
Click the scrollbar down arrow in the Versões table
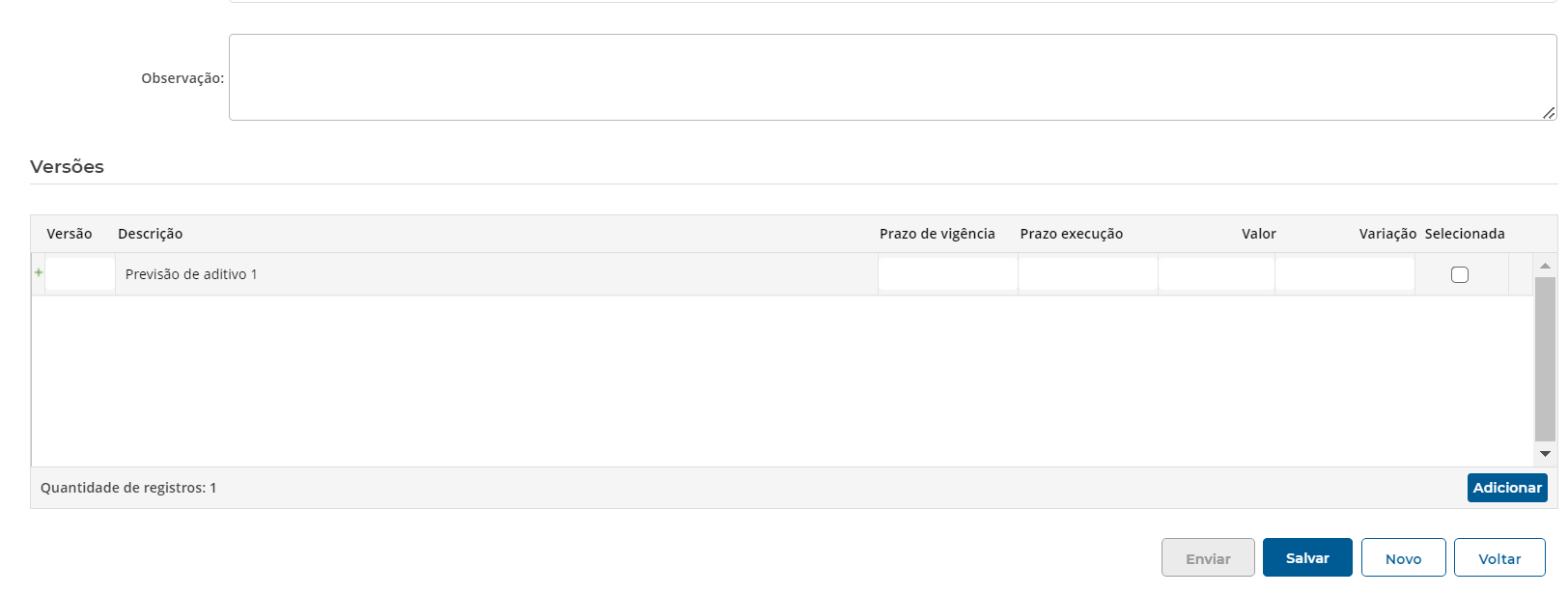(1545, 454)
